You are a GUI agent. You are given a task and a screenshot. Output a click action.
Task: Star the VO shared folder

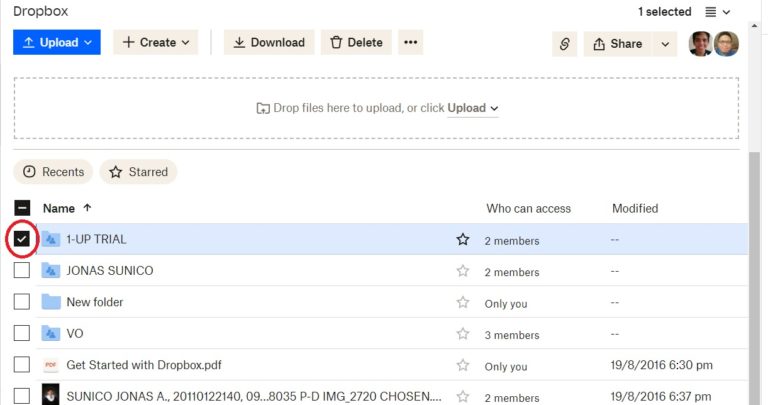463,334
